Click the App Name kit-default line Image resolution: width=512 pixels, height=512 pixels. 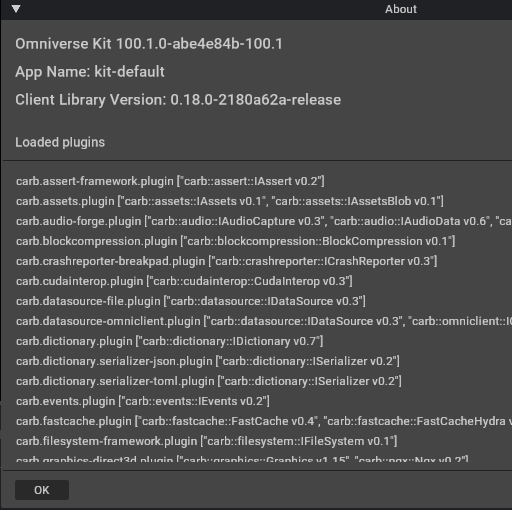90,72
